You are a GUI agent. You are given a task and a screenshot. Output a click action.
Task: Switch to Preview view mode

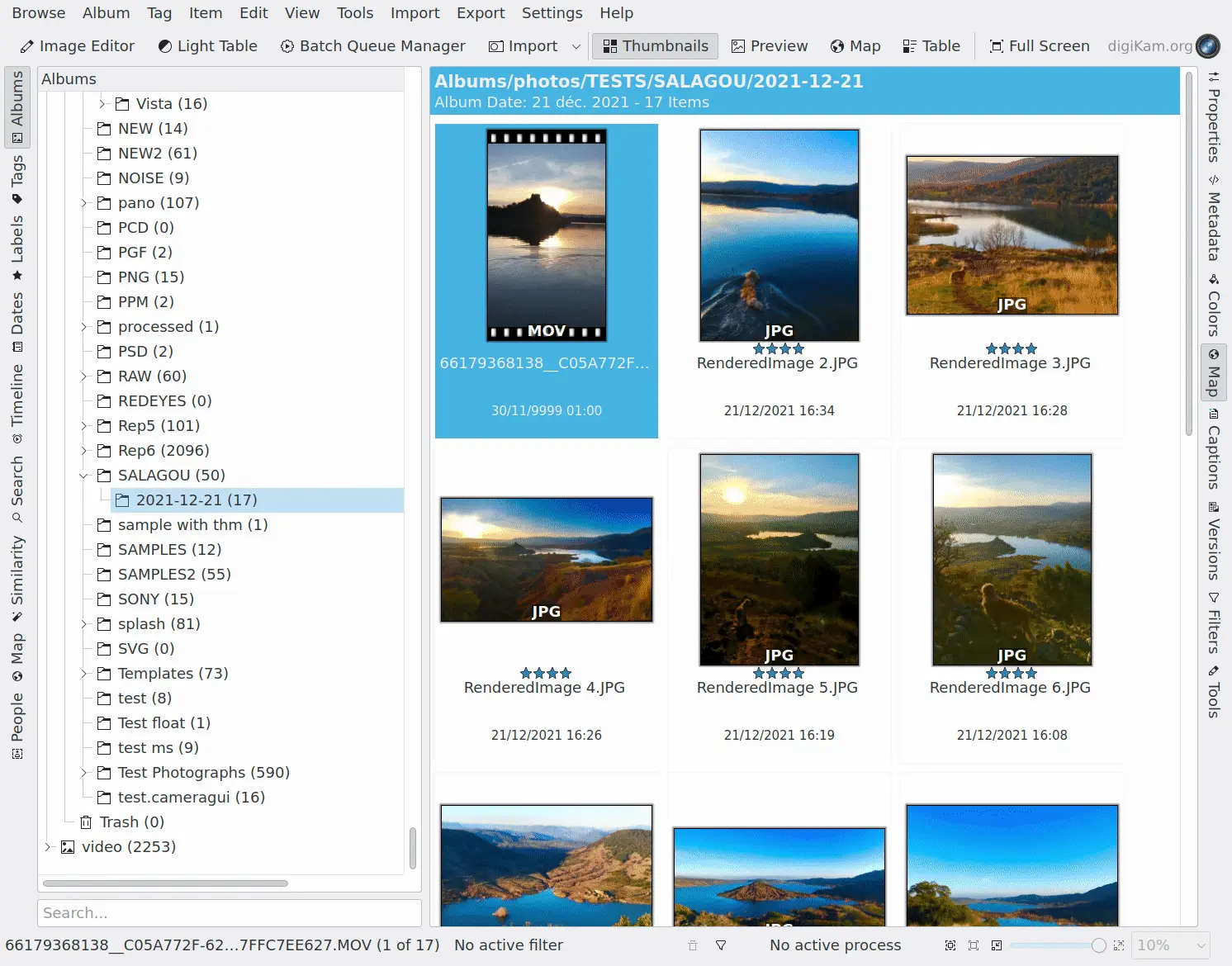(769, 46)
